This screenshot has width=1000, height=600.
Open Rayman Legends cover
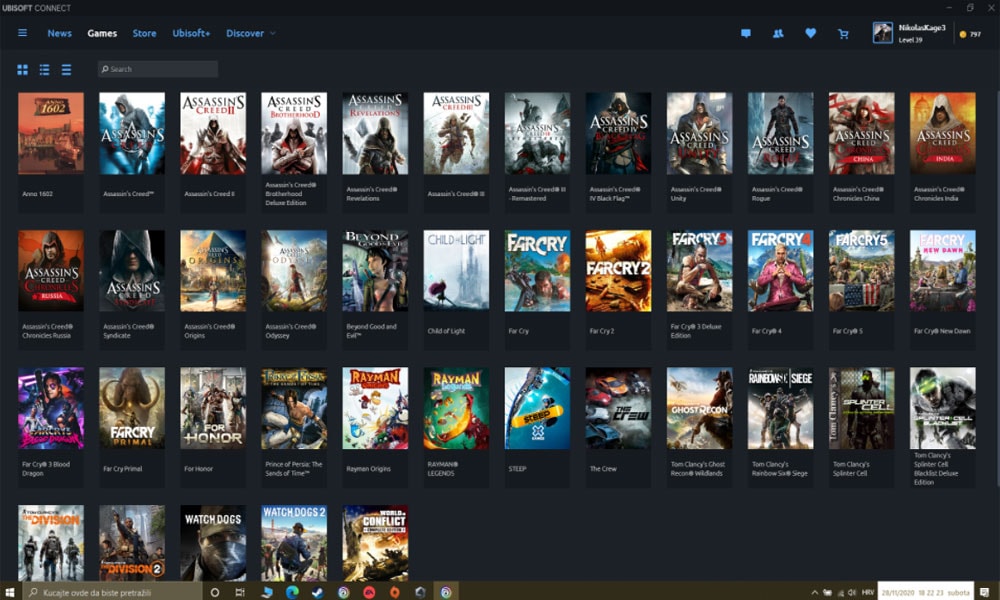pyautogui.click(x=457, y=408)
